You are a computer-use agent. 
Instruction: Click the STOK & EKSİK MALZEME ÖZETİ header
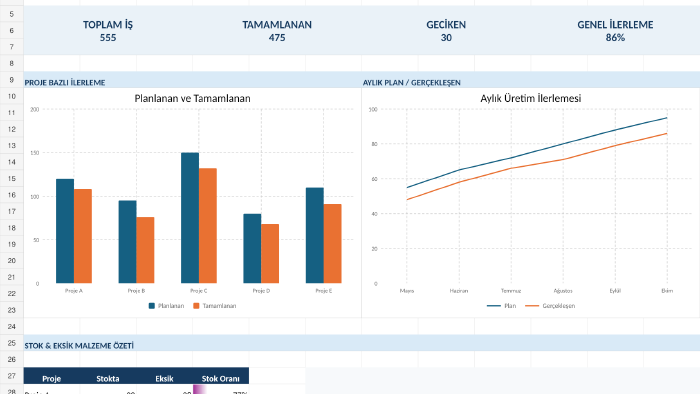[x=79, y=346]
